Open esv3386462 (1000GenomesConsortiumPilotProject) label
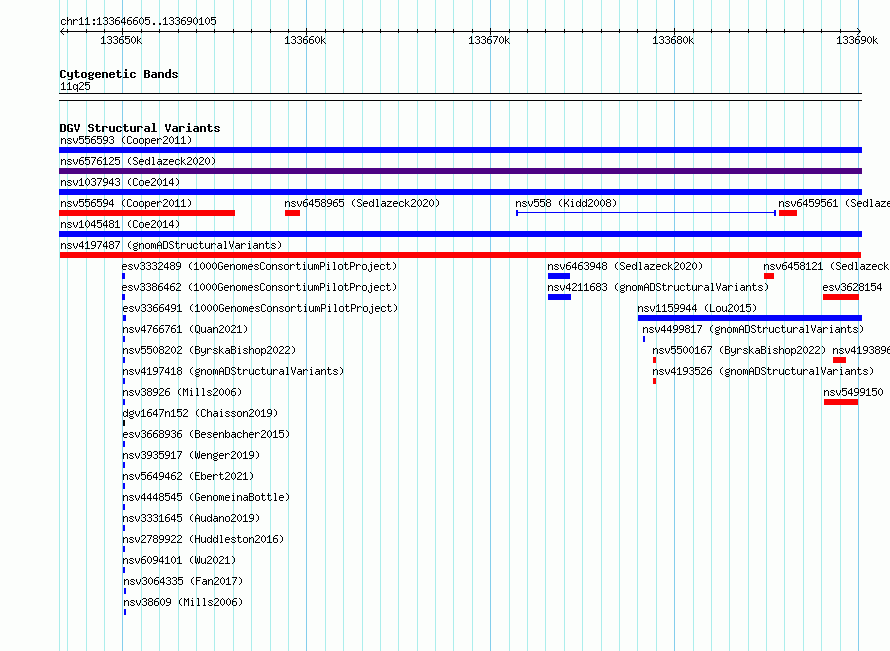The height and width of the screenshot is (651, 890). point(259,287)
